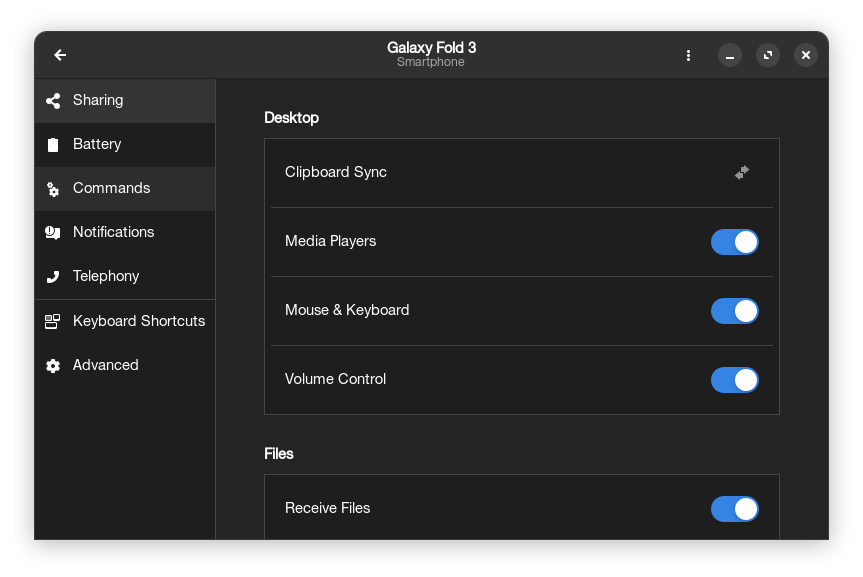863x577 pixels.
Task: Open the Battery settings page
Action: tap(97, 145)
